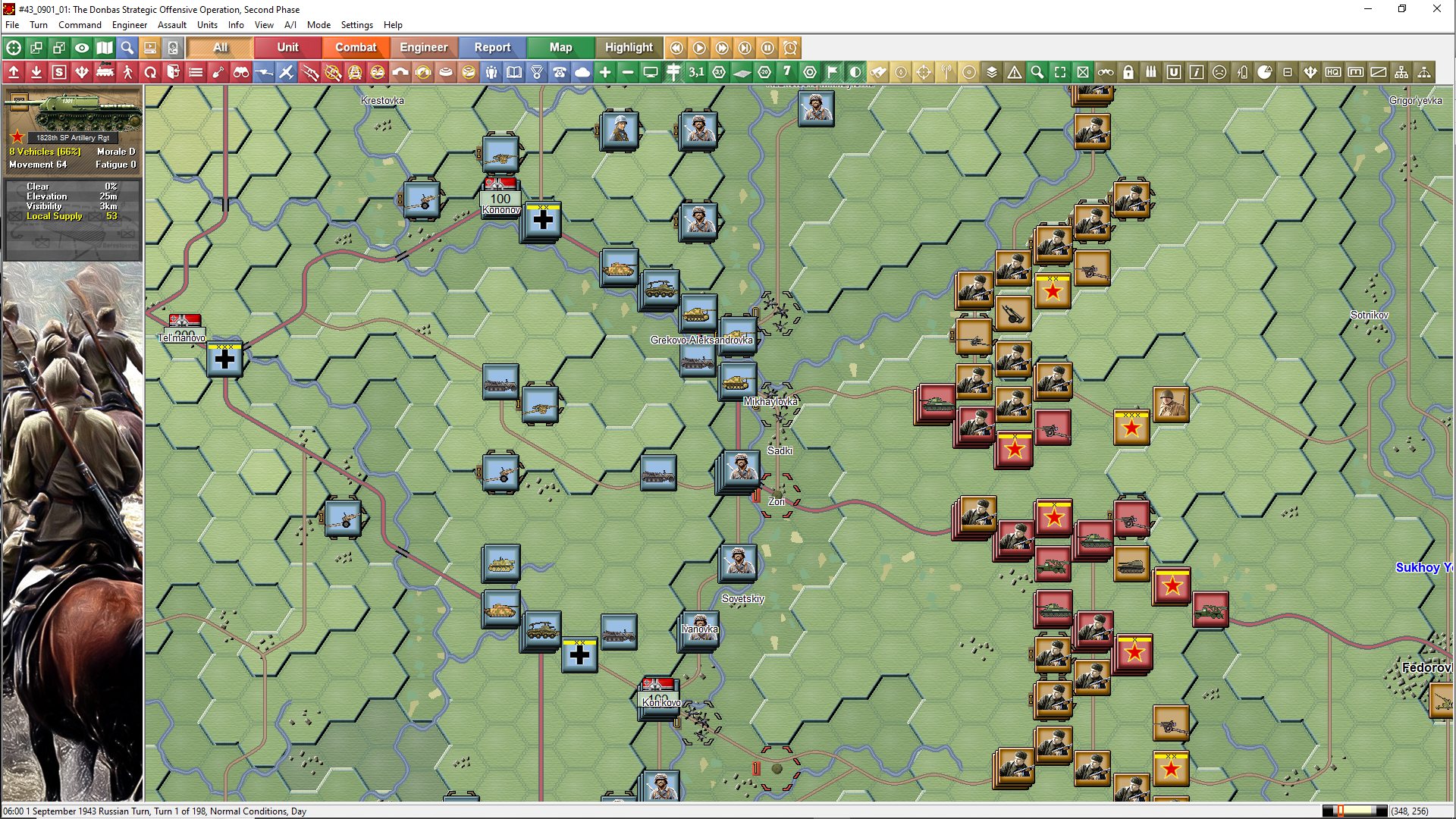Toggle the half-circle contrast map icon

click(x=855, y=72)
